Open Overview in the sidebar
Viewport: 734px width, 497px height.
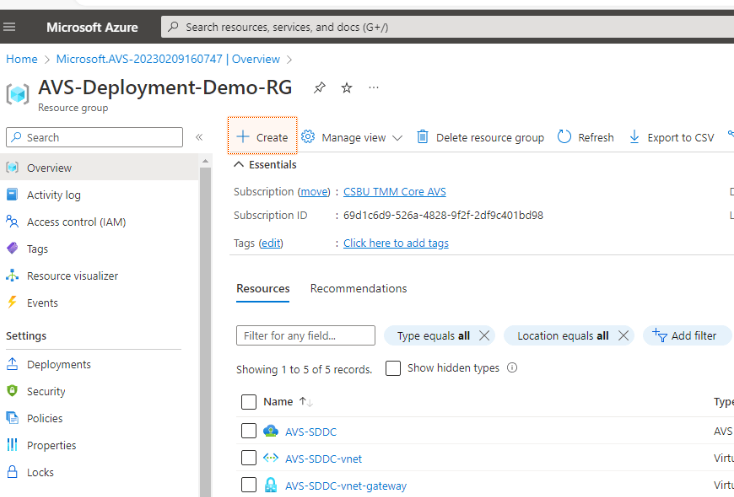click(99, 168)
